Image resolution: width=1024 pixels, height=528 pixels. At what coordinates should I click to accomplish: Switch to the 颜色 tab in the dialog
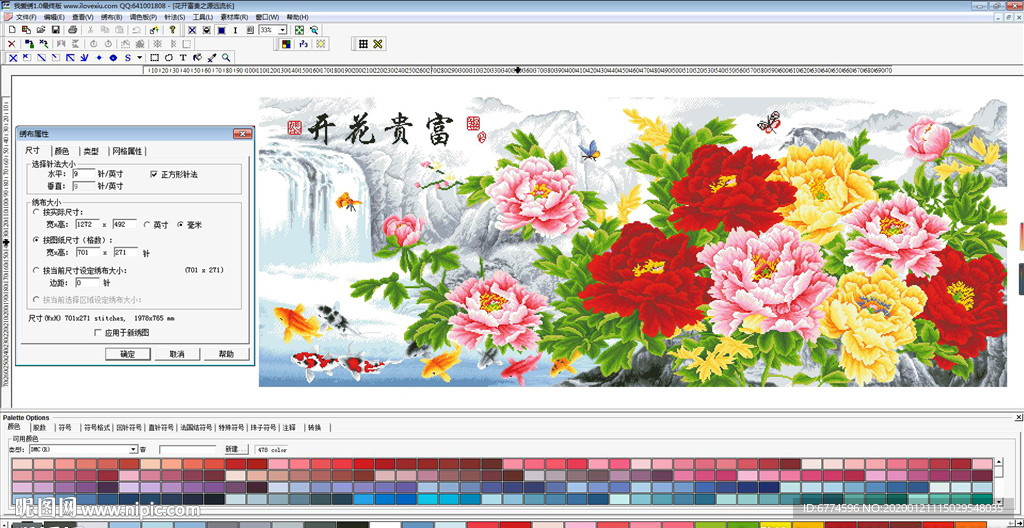pyautogui.click(x=61, y=151)
